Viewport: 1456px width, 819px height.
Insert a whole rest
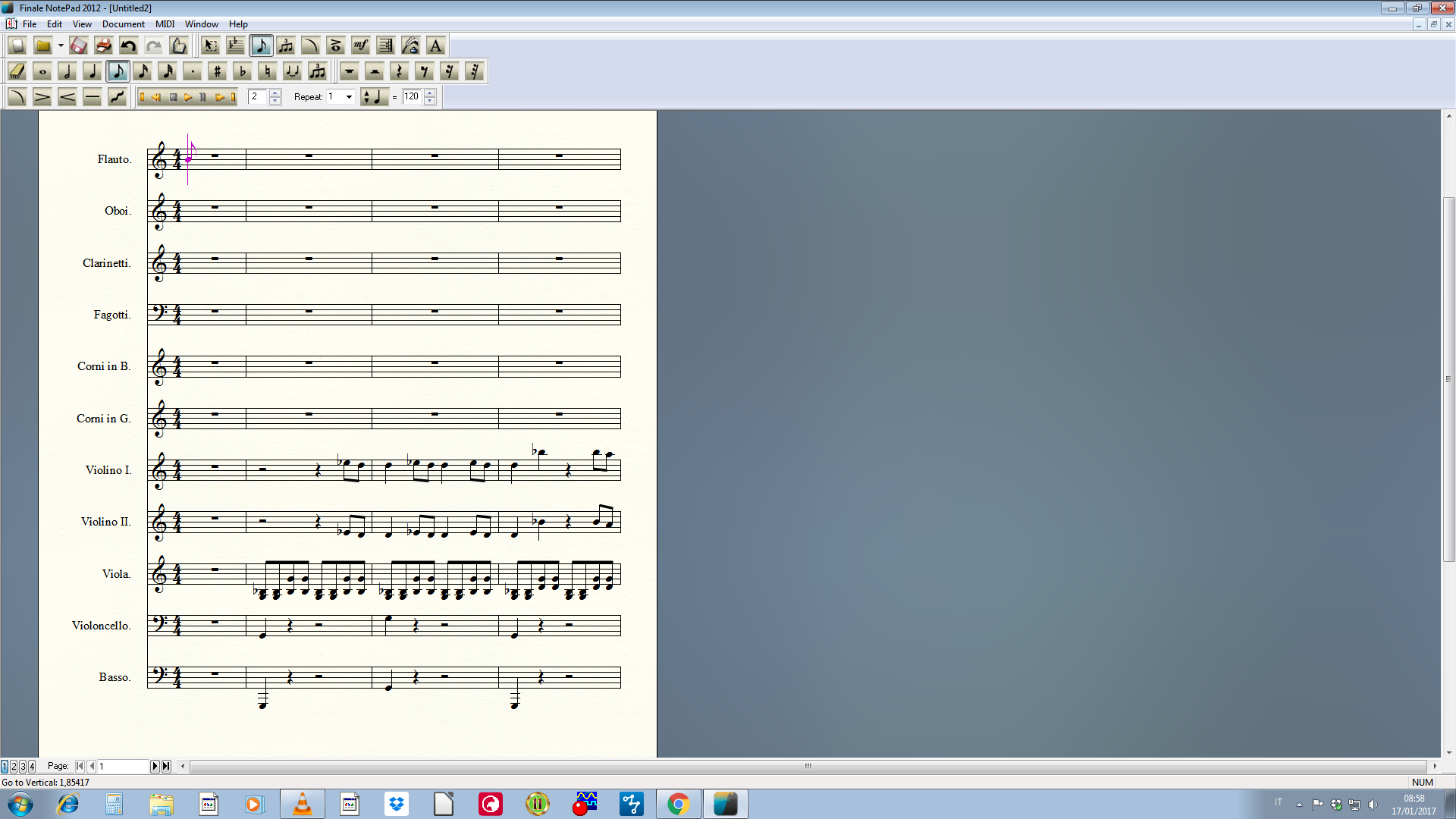(350, 71)
